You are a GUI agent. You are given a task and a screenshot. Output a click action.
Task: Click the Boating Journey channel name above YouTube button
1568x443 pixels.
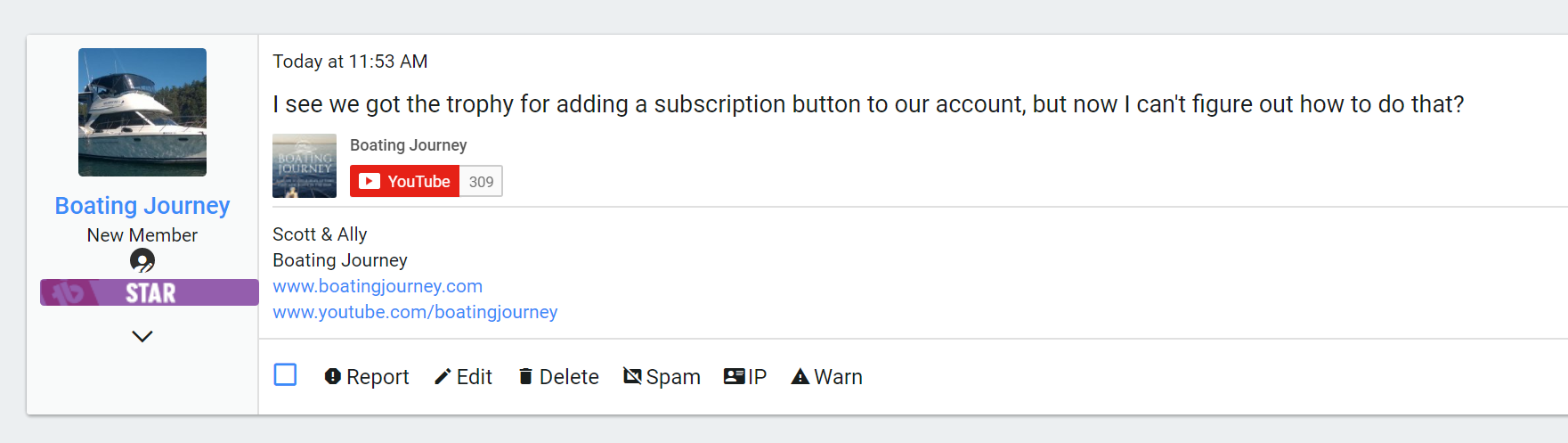tap(408, 145)
